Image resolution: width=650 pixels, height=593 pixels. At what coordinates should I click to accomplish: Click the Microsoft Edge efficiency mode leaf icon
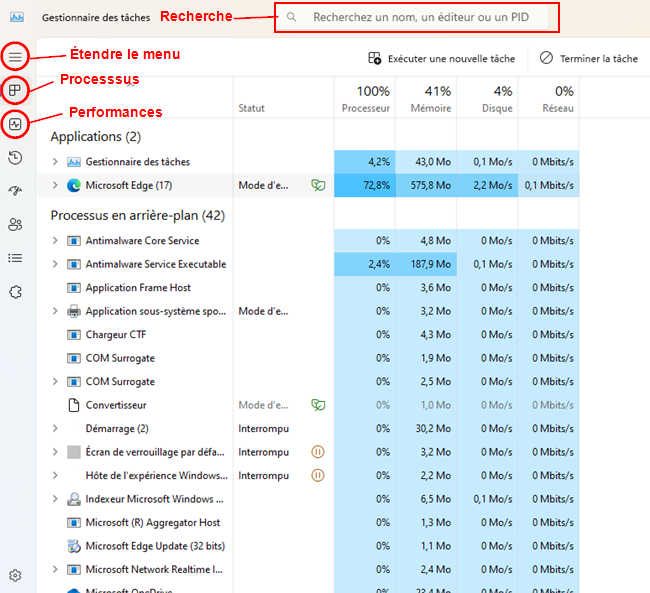318,185
